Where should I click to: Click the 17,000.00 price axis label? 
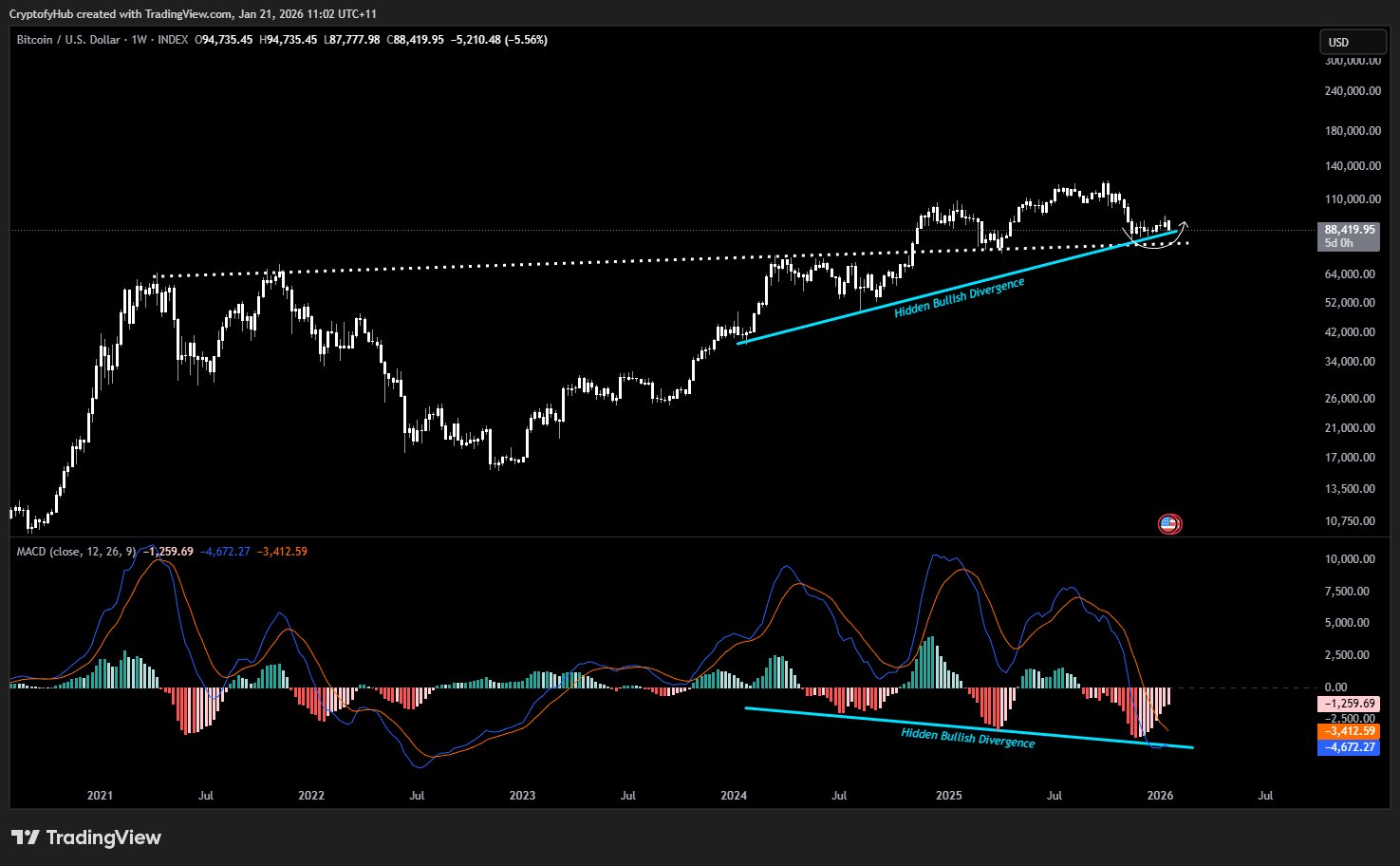(x=1350, y=458)
